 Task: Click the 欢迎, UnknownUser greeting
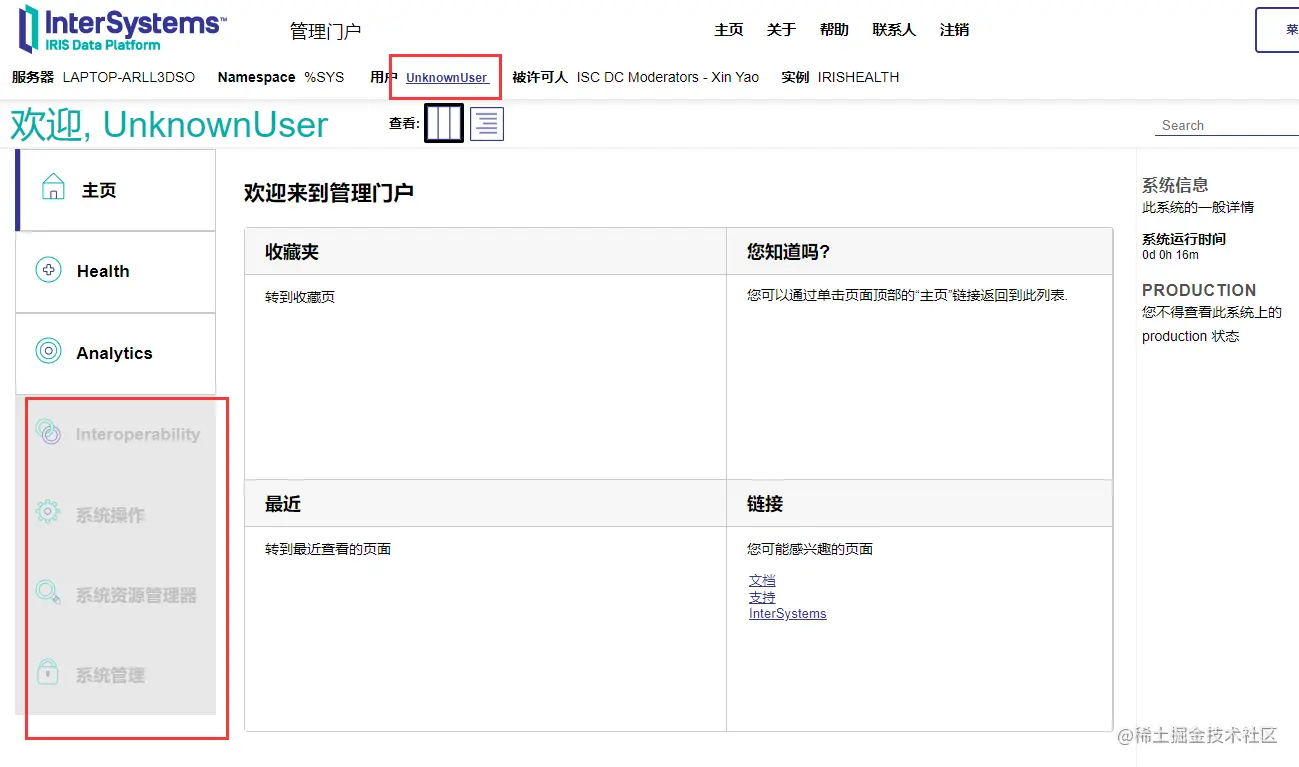169,125
